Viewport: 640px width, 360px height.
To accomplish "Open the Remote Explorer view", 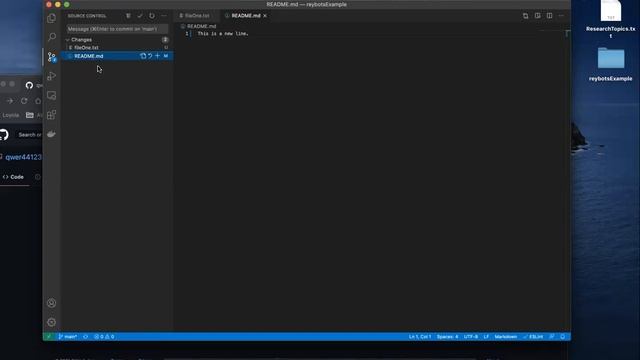I will click(51, 95).
